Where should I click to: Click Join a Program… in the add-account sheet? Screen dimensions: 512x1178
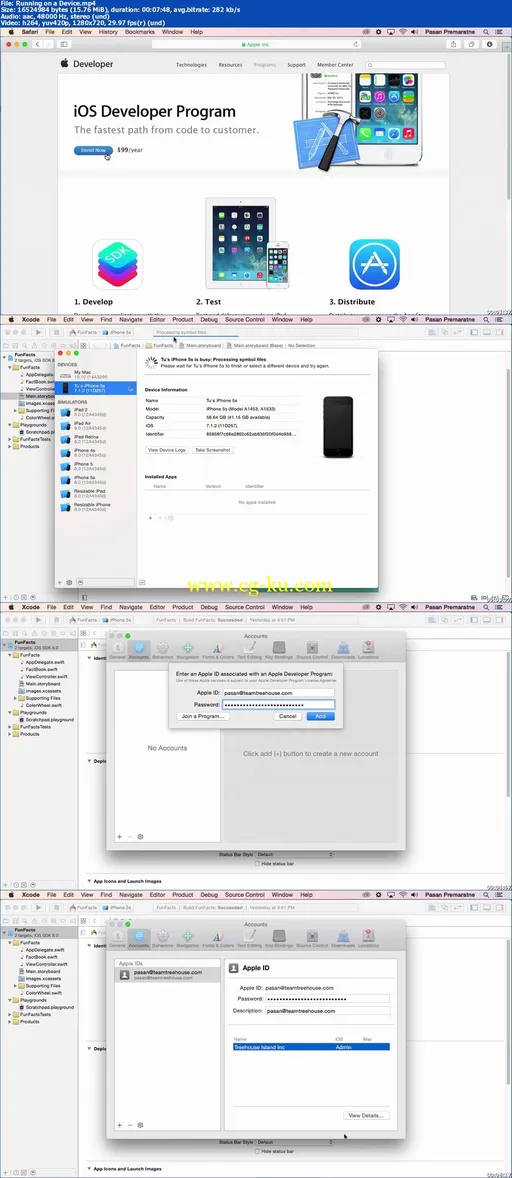203,717
